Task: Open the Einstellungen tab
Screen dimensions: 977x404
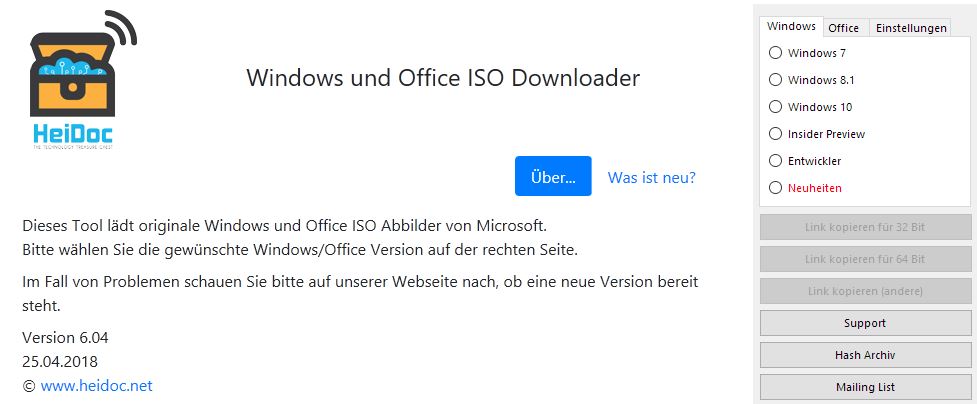Action: (x=910, y=28)
